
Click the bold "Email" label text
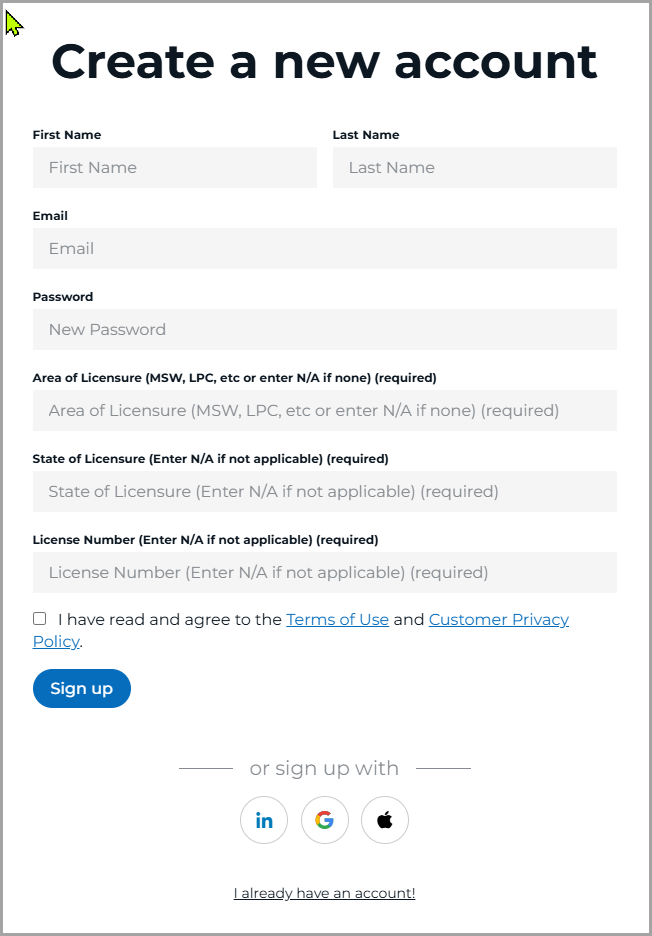[x=50, y=216]
